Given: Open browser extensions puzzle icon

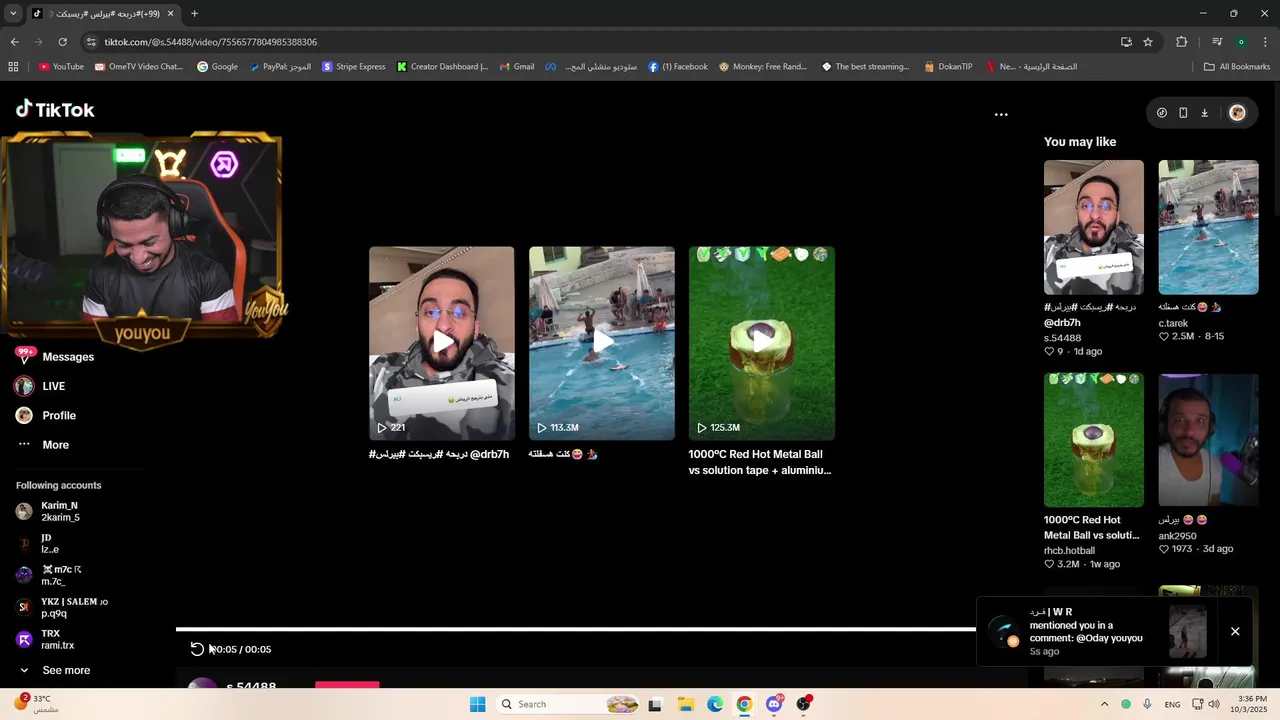Looking at the screenshot, I should (x=1181, y=42).
